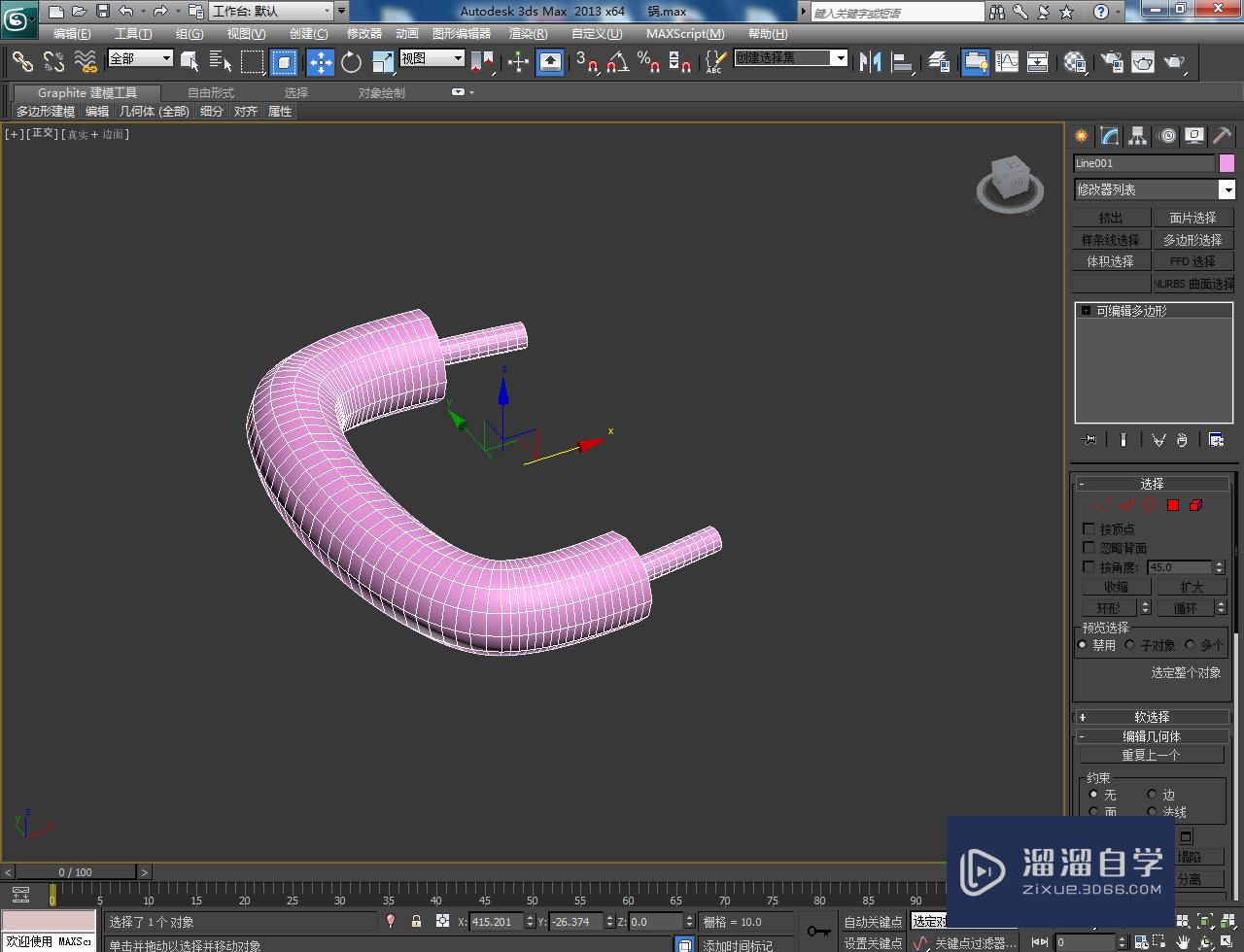
Task: Click the Mirror tool icon
Action: [x=871, y=62]
